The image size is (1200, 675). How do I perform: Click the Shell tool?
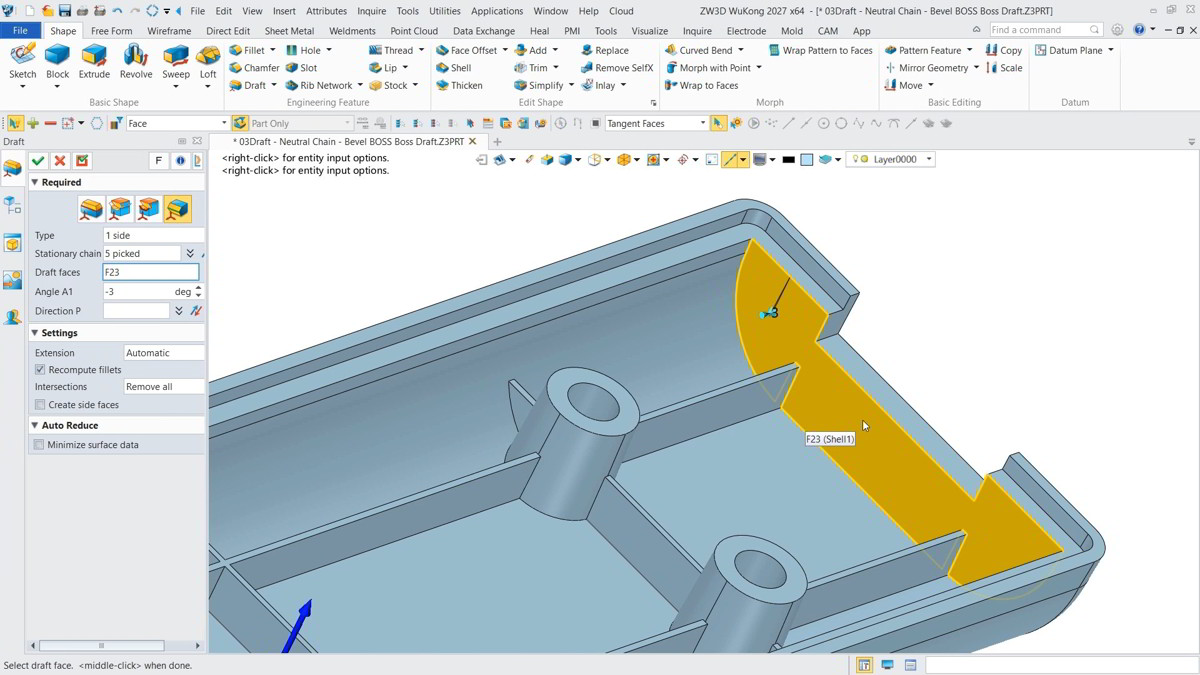tap(453, 68)
